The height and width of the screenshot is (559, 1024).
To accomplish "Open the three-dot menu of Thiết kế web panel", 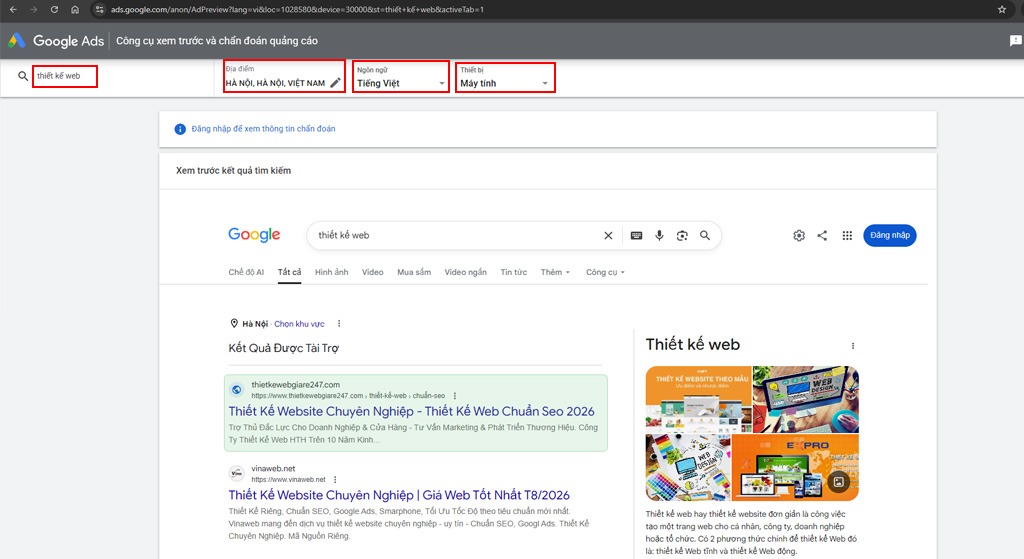I will pos(853,346).
